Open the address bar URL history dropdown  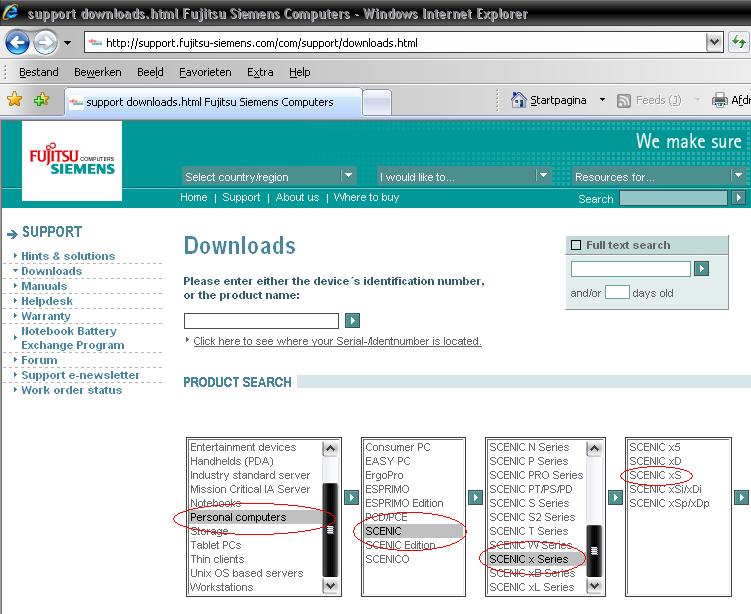point(714,43)
